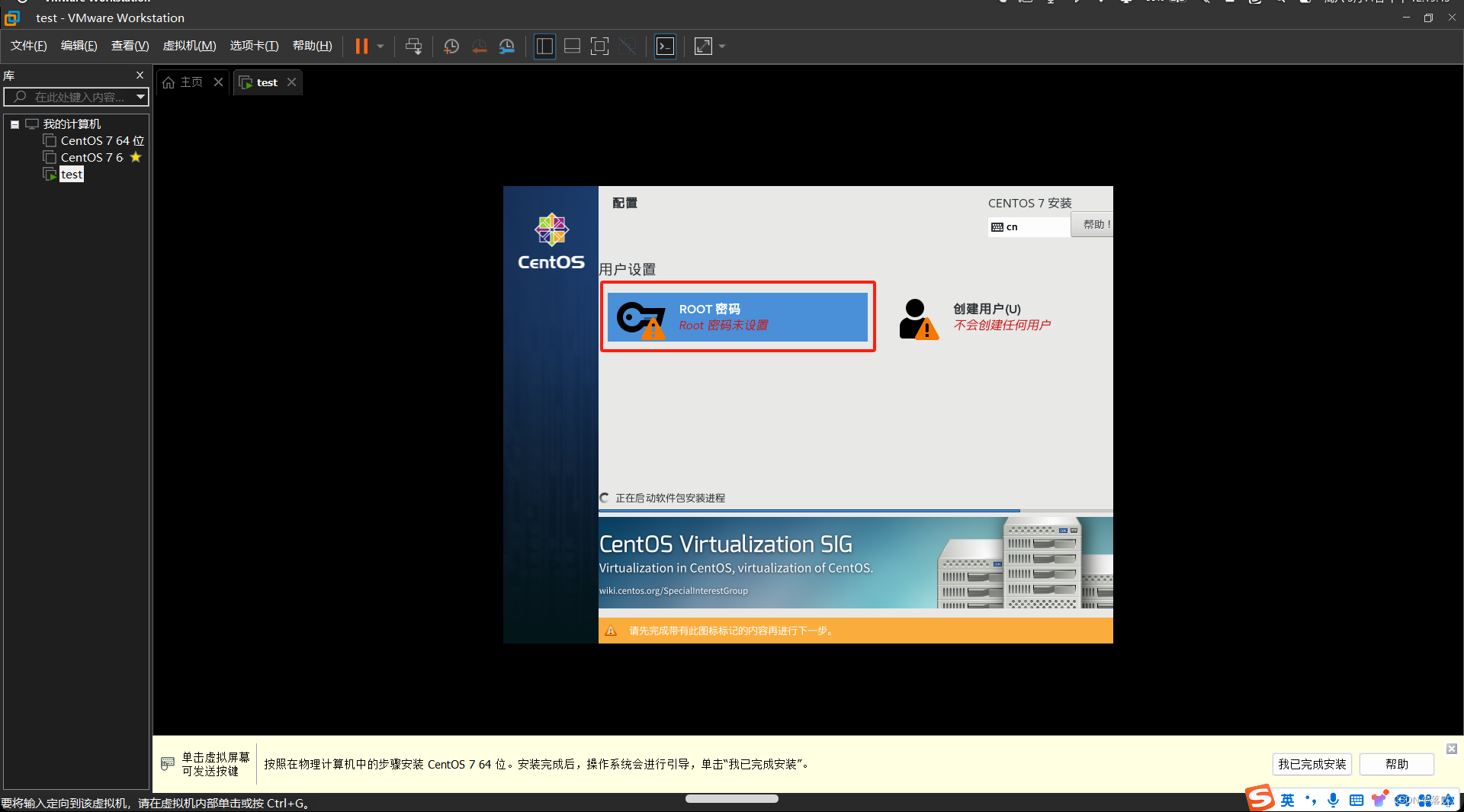
Task: Click the wiki.centos.org link in banner
Action: coord(673,591)
